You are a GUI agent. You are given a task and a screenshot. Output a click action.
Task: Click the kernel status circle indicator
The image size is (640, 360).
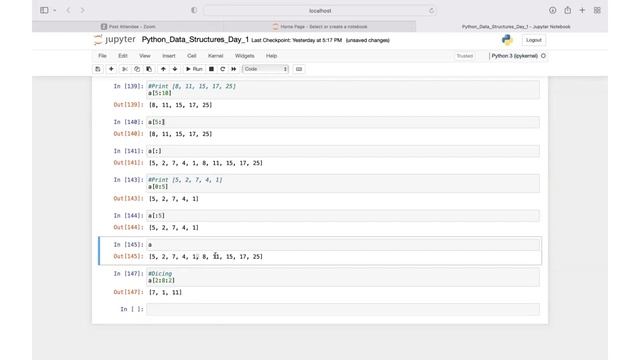click(543, 56)
